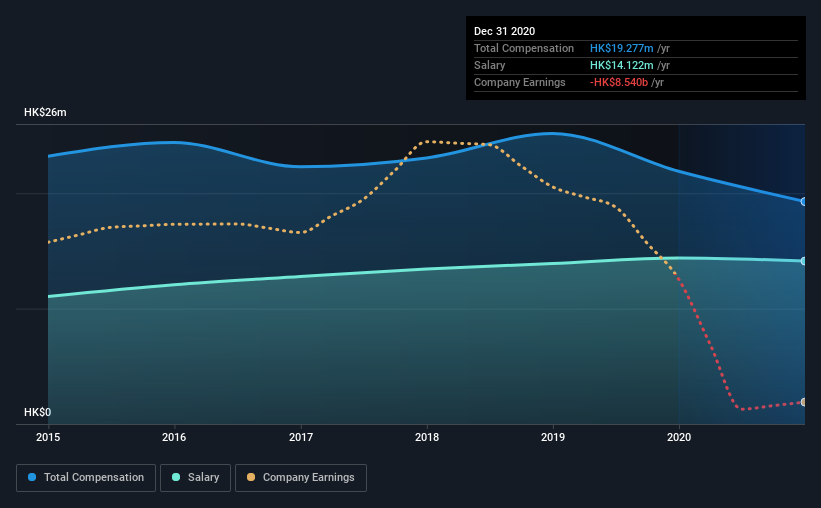Select the Company Earnings endpoint marker
Screen dimensions: 821x508
pyautogui.click(x=803, y=402)
